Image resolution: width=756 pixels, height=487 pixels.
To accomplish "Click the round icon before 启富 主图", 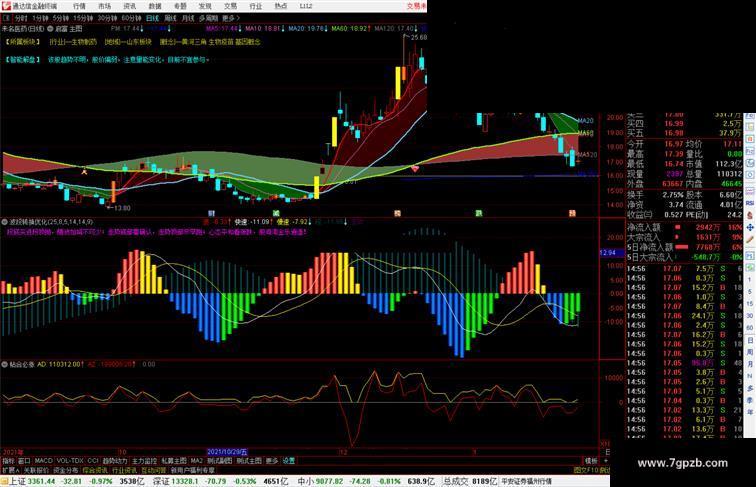I will point(50,29).
